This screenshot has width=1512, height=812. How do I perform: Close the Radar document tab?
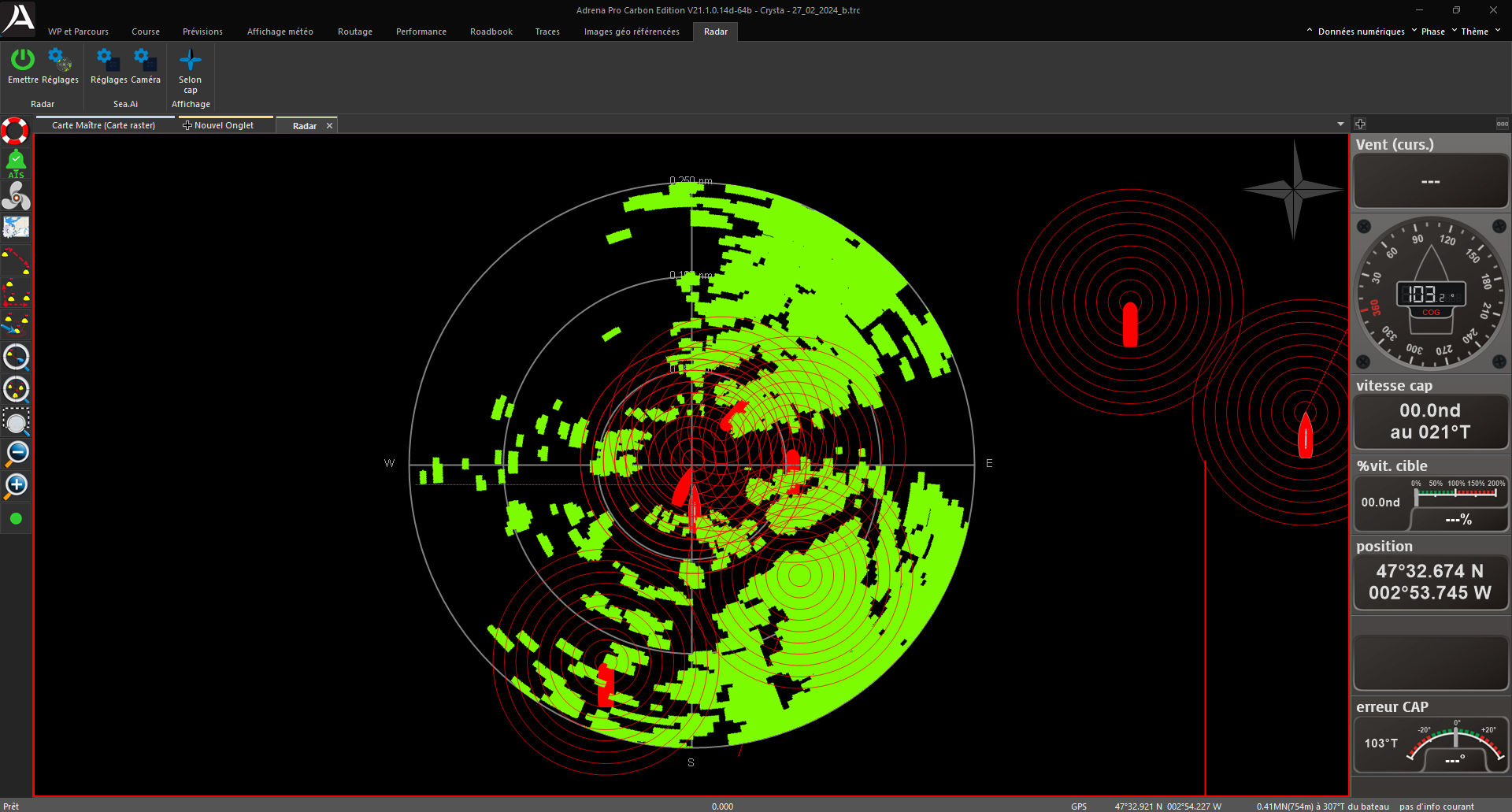(x=329, y=126)
